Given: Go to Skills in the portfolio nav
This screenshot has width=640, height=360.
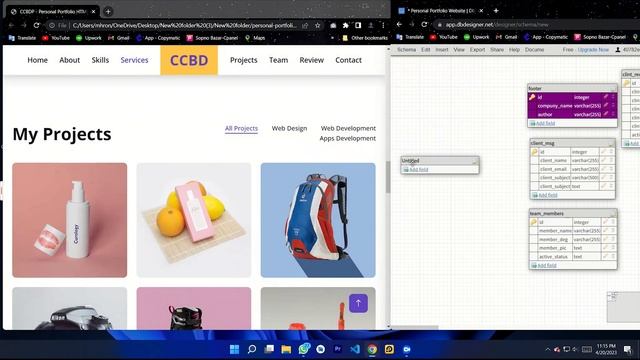Looking at the screenshot, I should 100,60.
